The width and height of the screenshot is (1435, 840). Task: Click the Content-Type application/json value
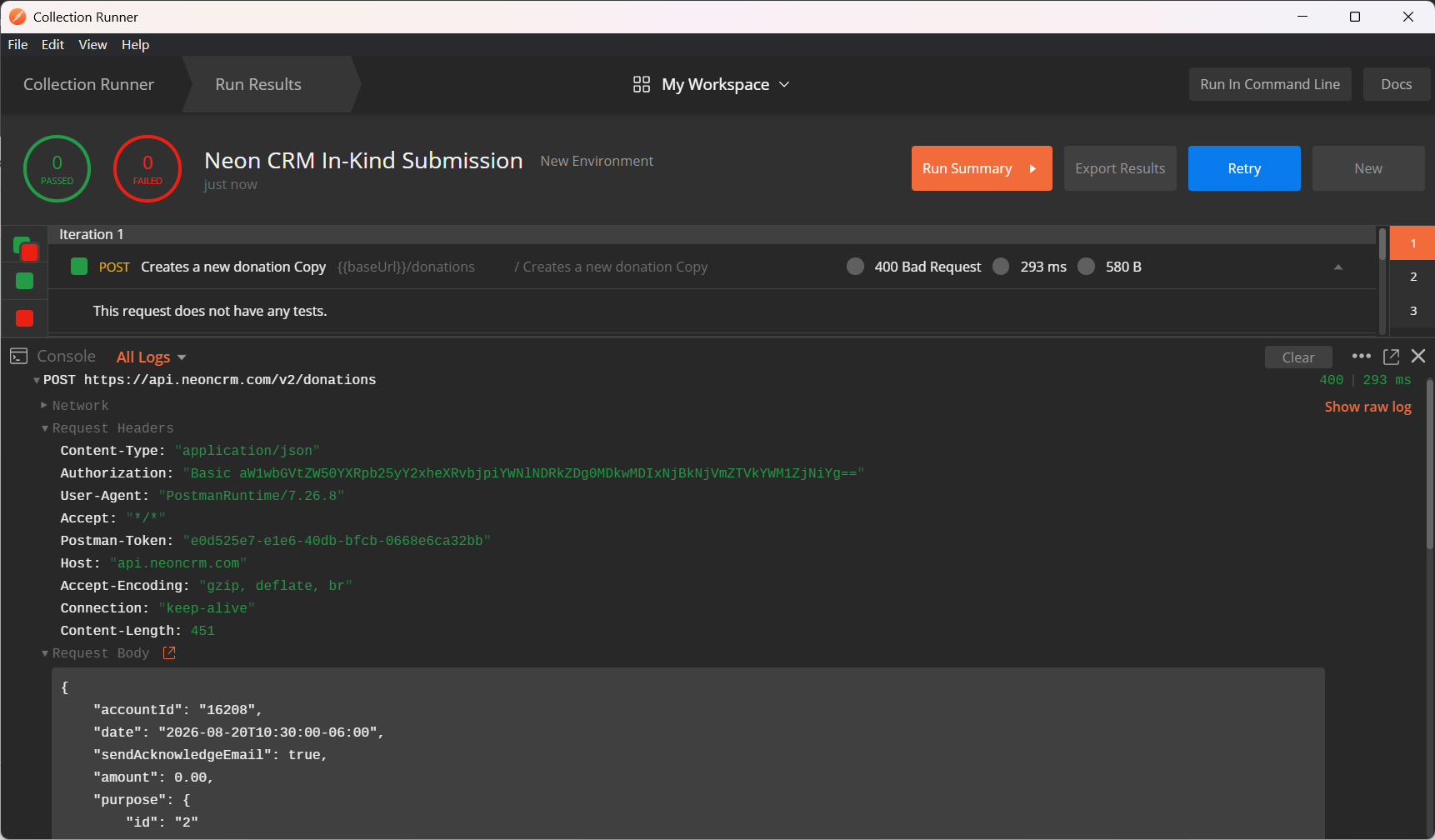pos(247,451)
